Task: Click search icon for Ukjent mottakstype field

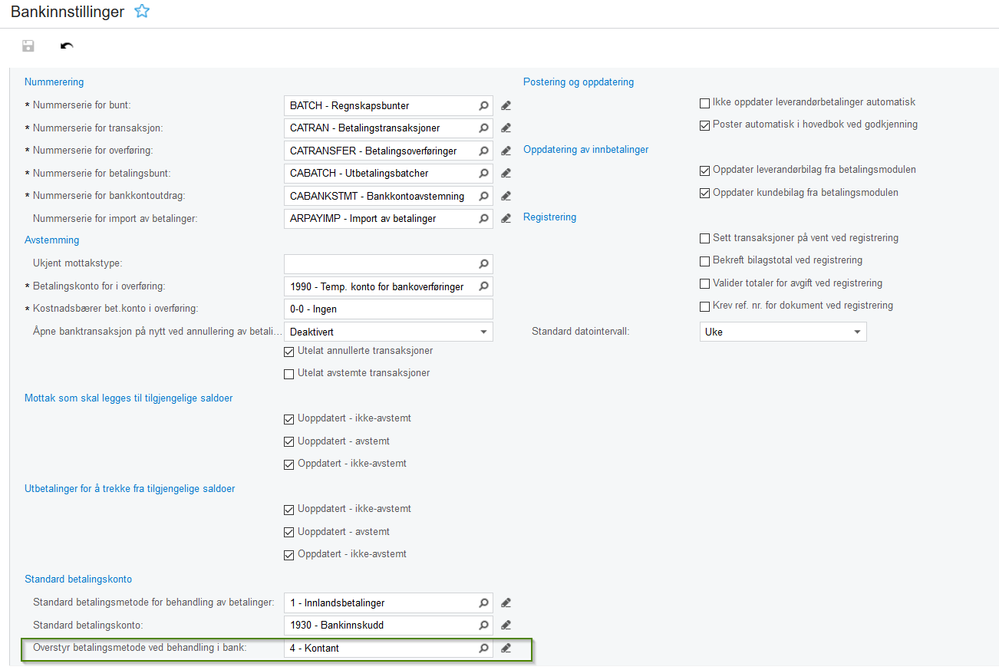Action: tap(484, 264)
